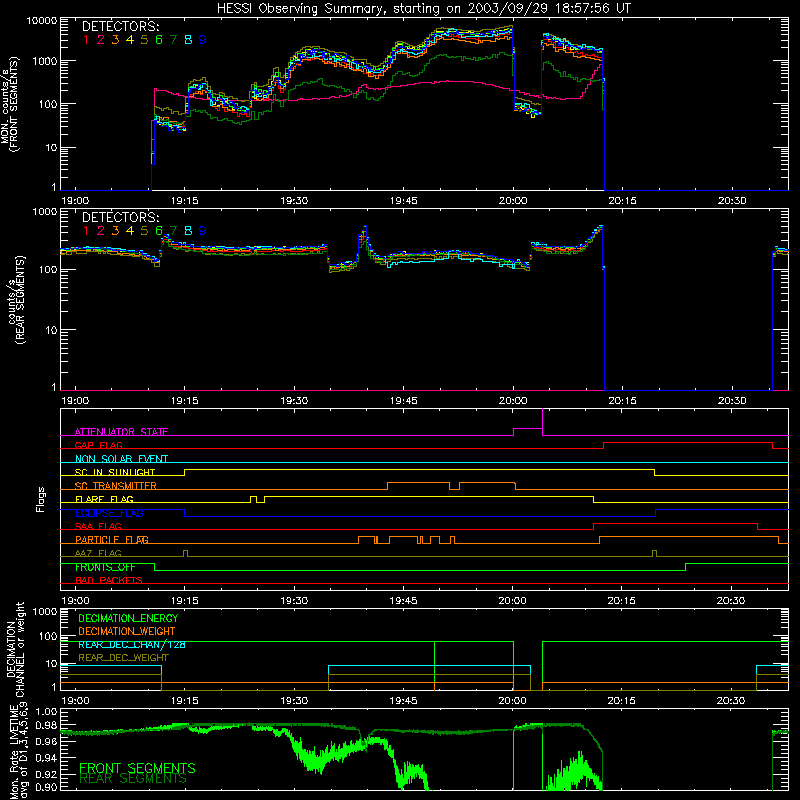
Task: Click the 0.90 tick on the livetime axis
Action: click(x=47, y=787)
